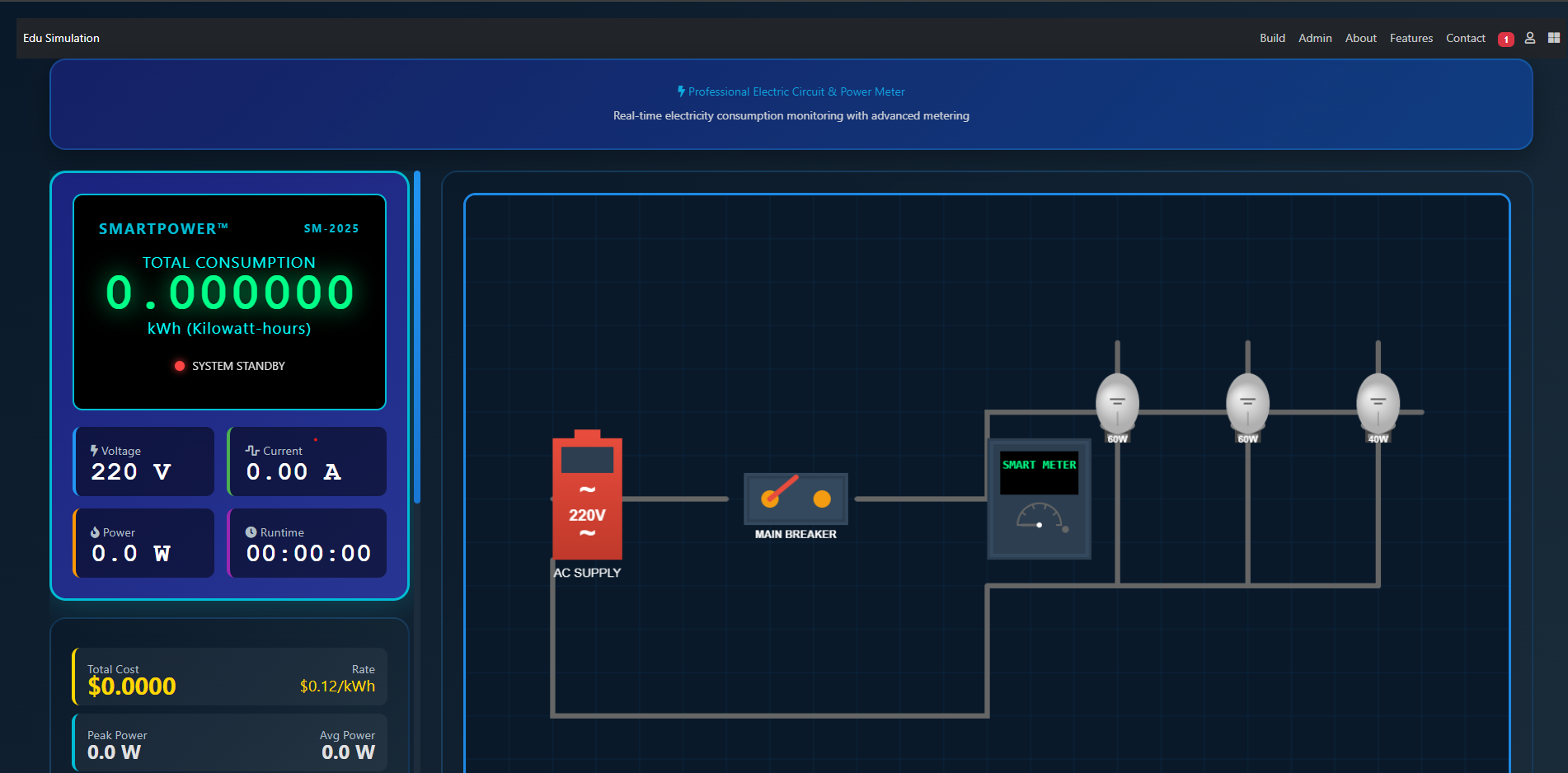Click the Edu Simulation brand title
Viewport: 1568px width, 773px height.
(x=61, y=38)
